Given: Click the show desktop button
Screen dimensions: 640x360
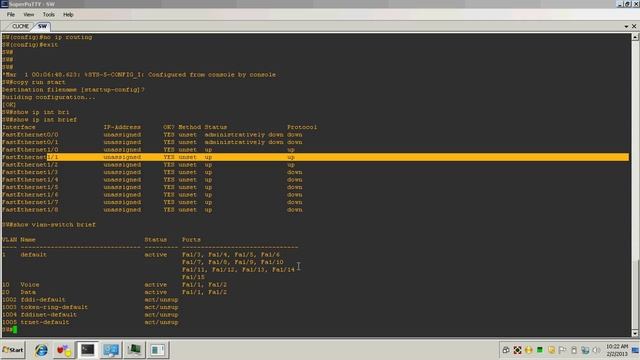Looking at the screenshot, I should click(636, 350).
